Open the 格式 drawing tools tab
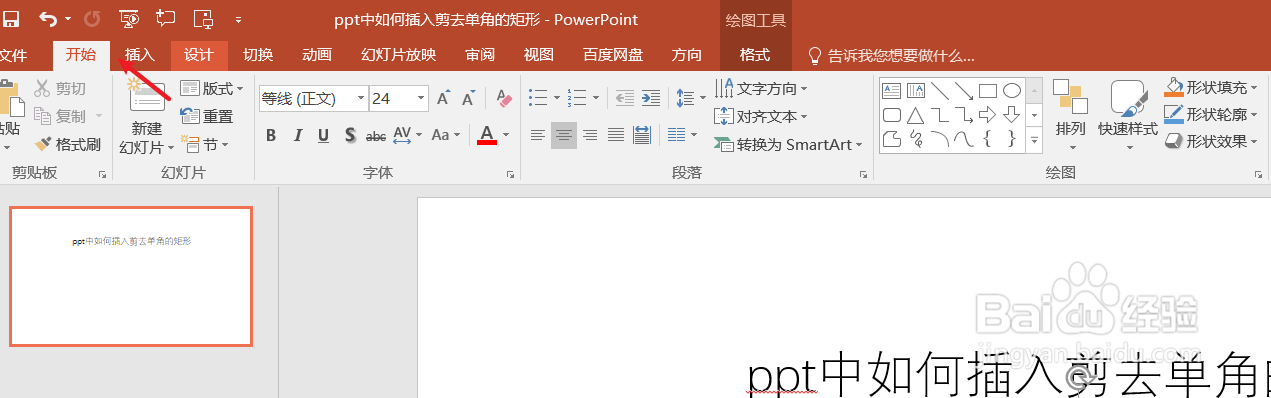 [755, 55]
